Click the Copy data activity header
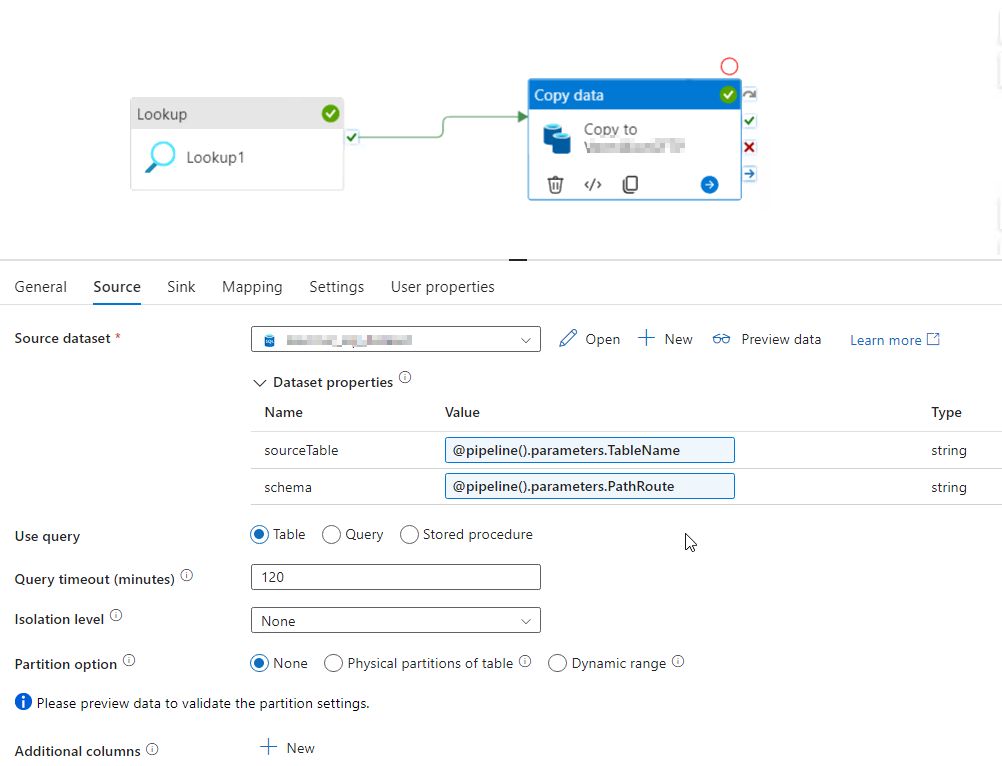Screen dimensions: 1002x766 [634, 95]
